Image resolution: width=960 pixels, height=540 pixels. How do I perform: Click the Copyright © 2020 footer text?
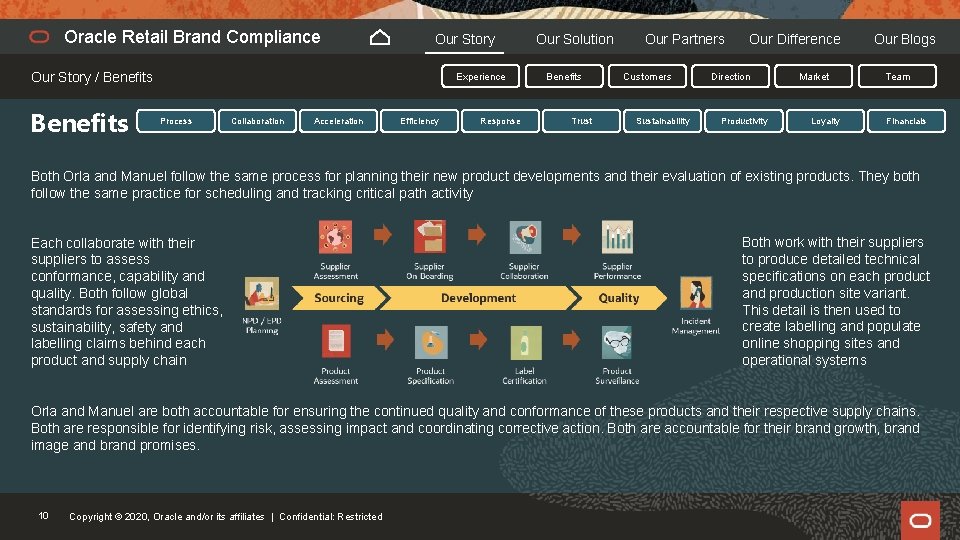tap(167, 517)
